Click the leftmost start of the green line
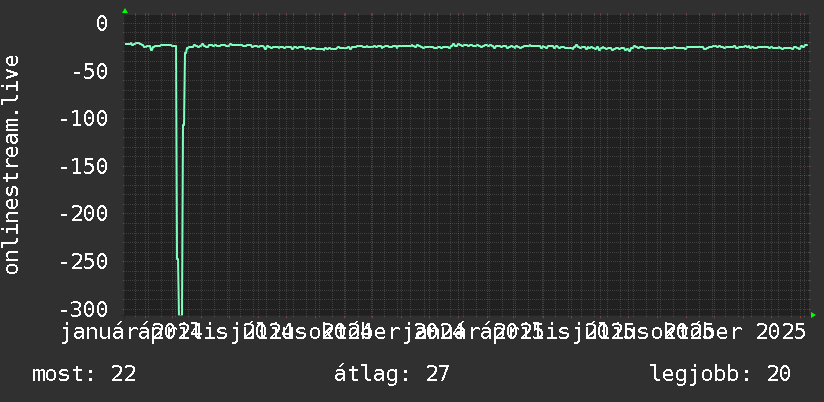This screenshot has height=402, width=824. tap(126, 44)
